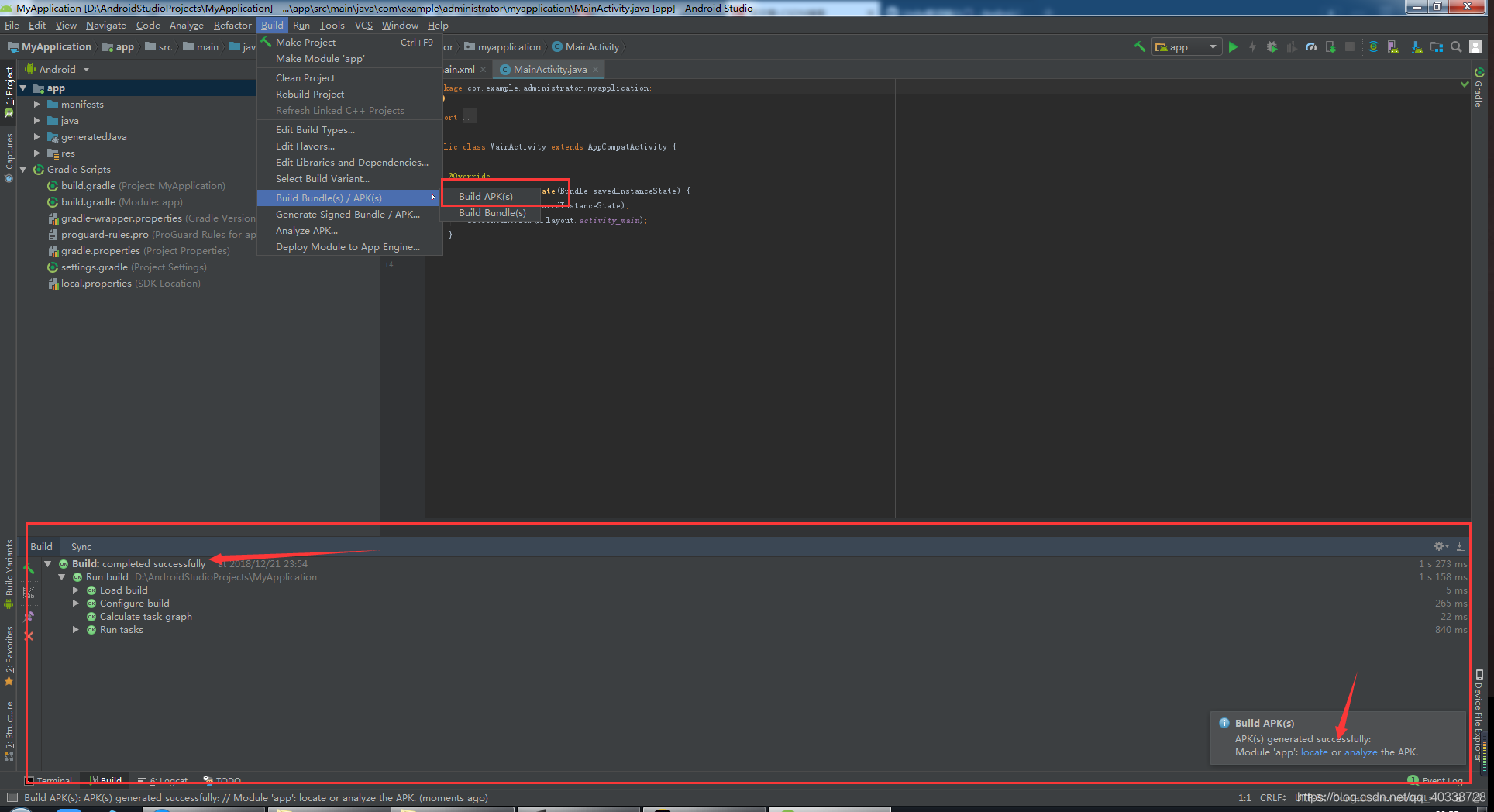Screen dimensions: 1494x812
Task: Hide the Build panel using the pin-down icon
Action: click(x=1461, y=546)
